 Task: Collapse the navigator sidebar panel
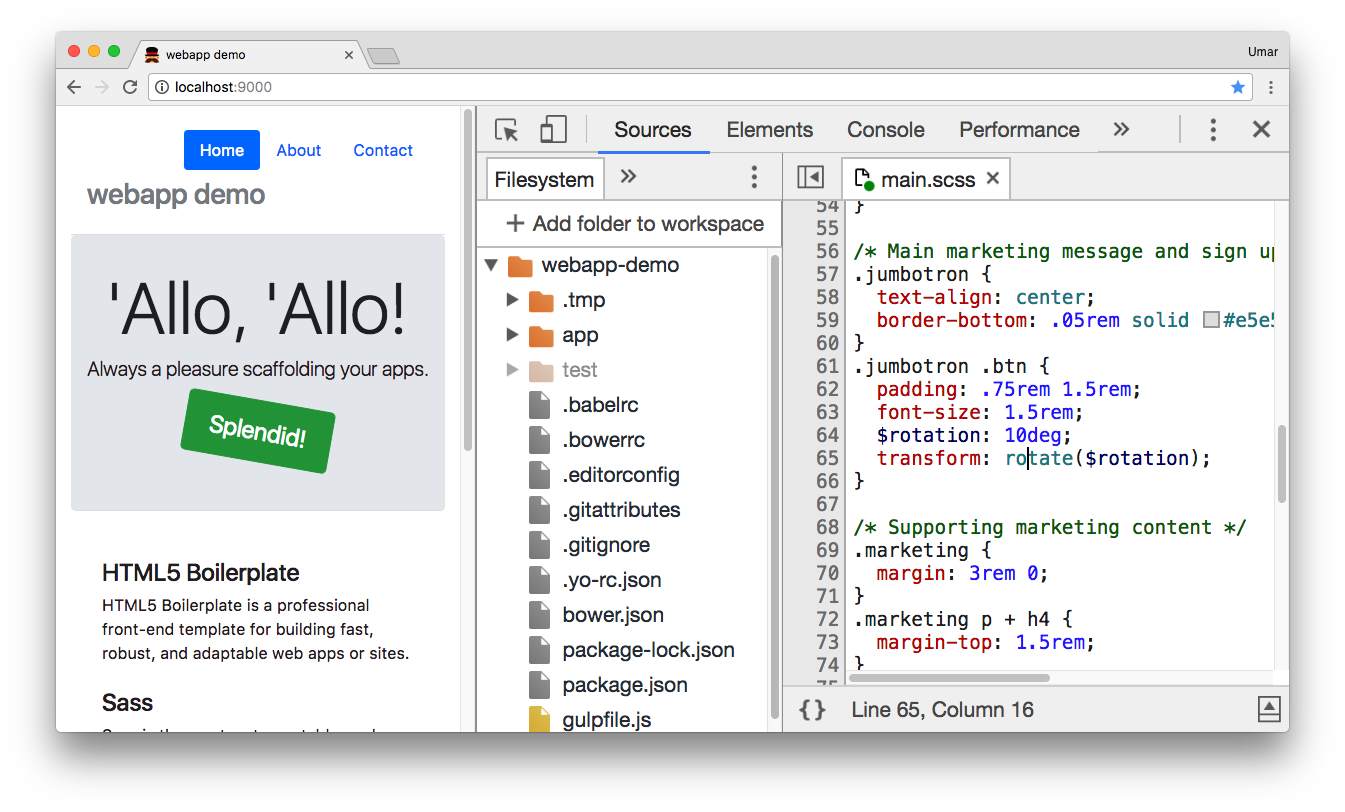pos(810,176)
